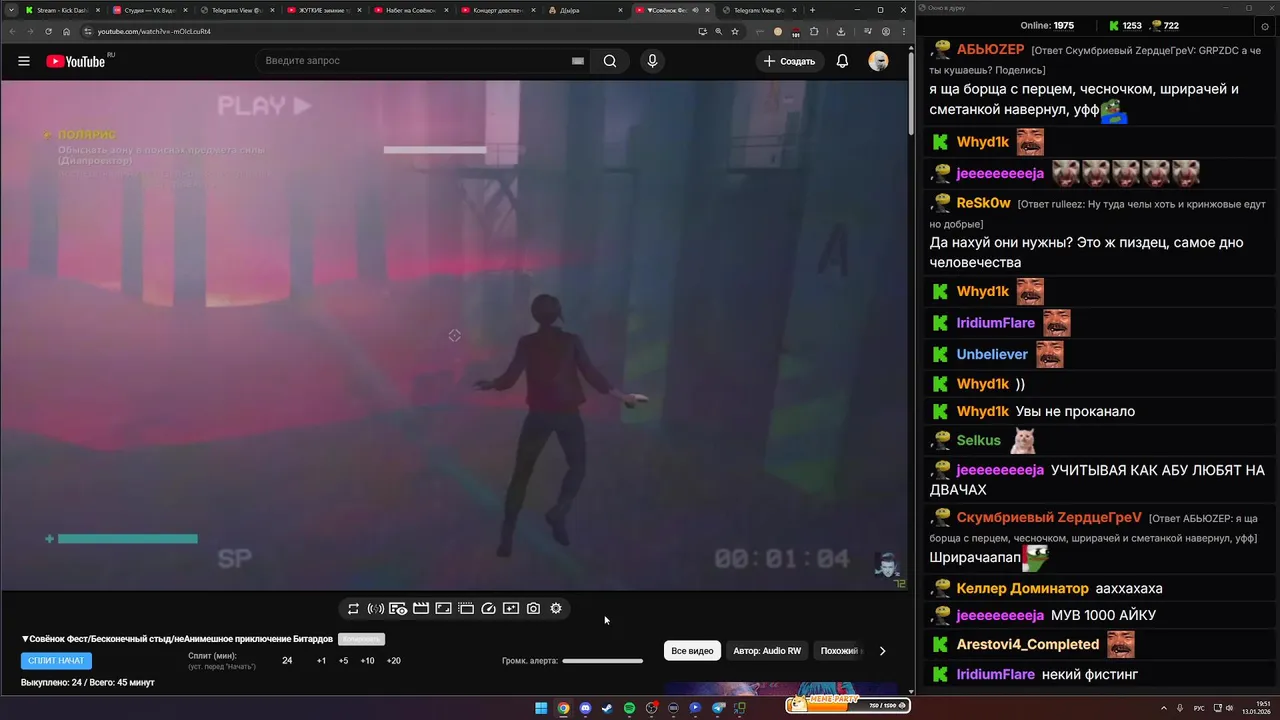This screenshot has height=720, width=1280.
Task: Add +1 minute to split
Action: pos(321,660)
